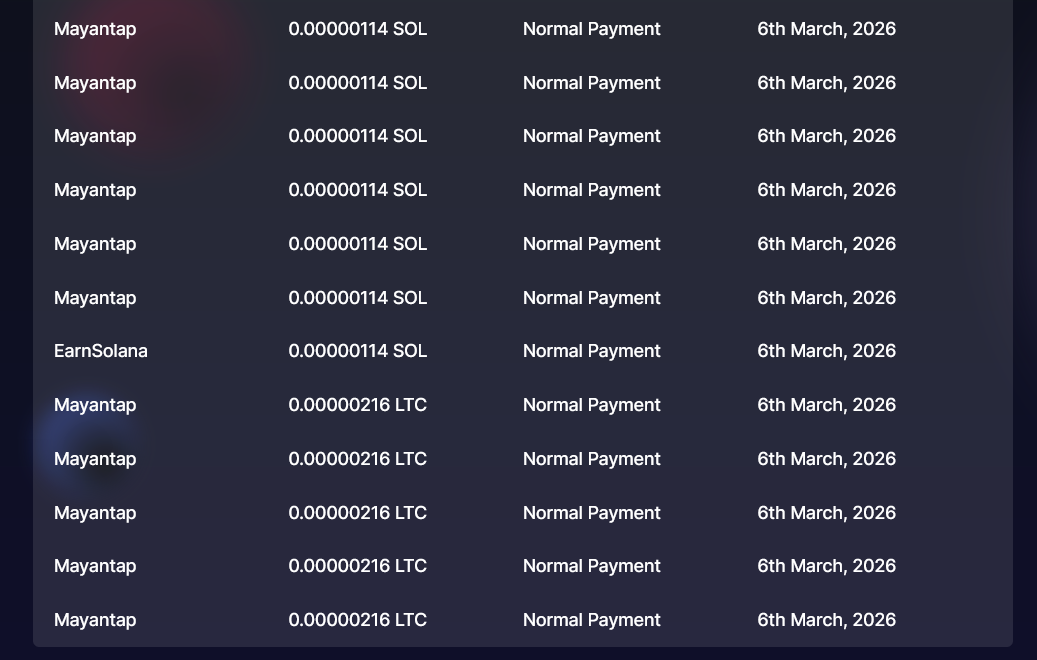Select the SOL amount directly above EarnSolana's amount
Viewport: 1037px width, 660px height.
point(358,298)
